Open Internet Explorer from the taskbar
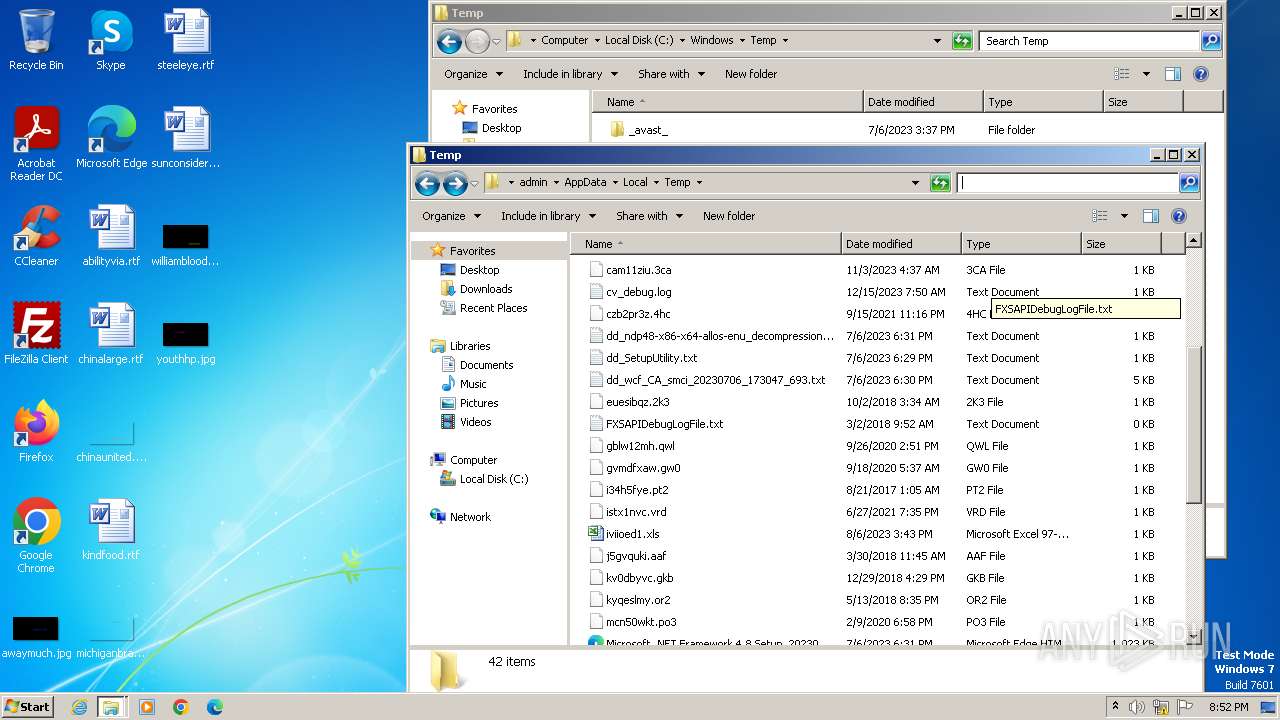This screenshot has height=720, width=1280. [x=79, y=707]
